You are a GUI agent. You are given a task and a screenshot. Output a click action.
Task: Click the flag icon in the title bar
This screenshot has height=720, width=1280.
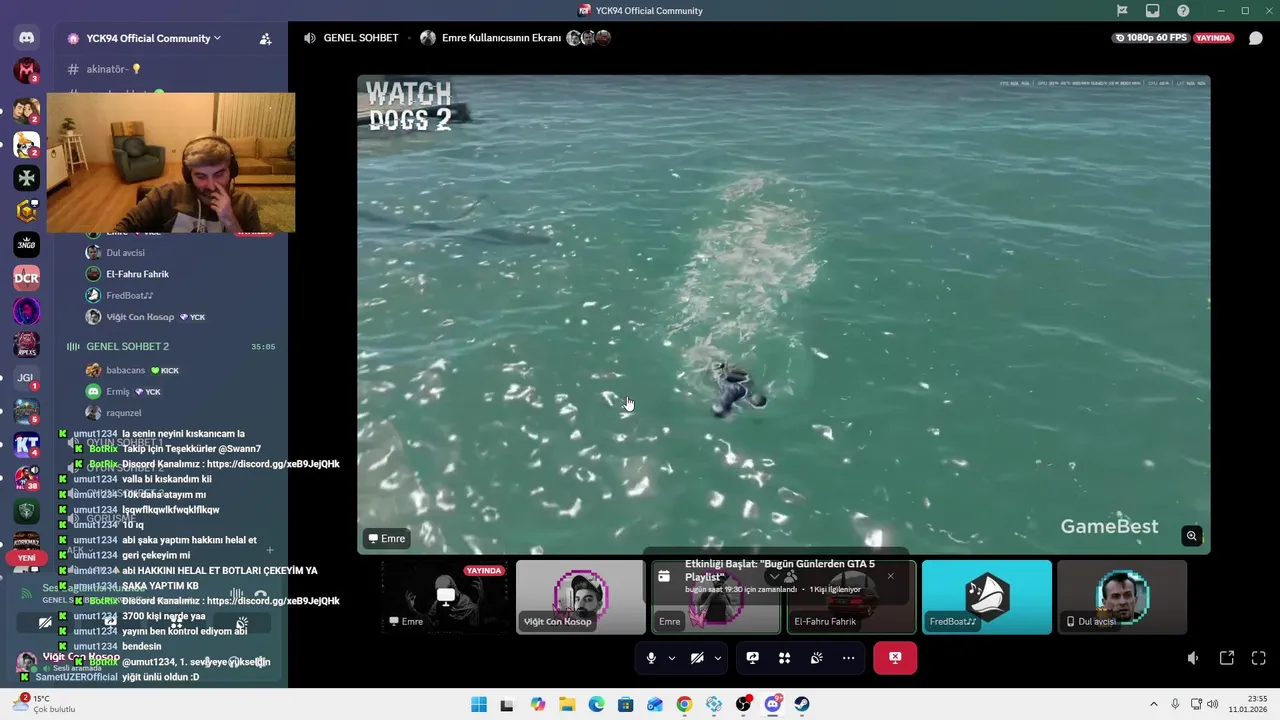[x=1122, y=11]
